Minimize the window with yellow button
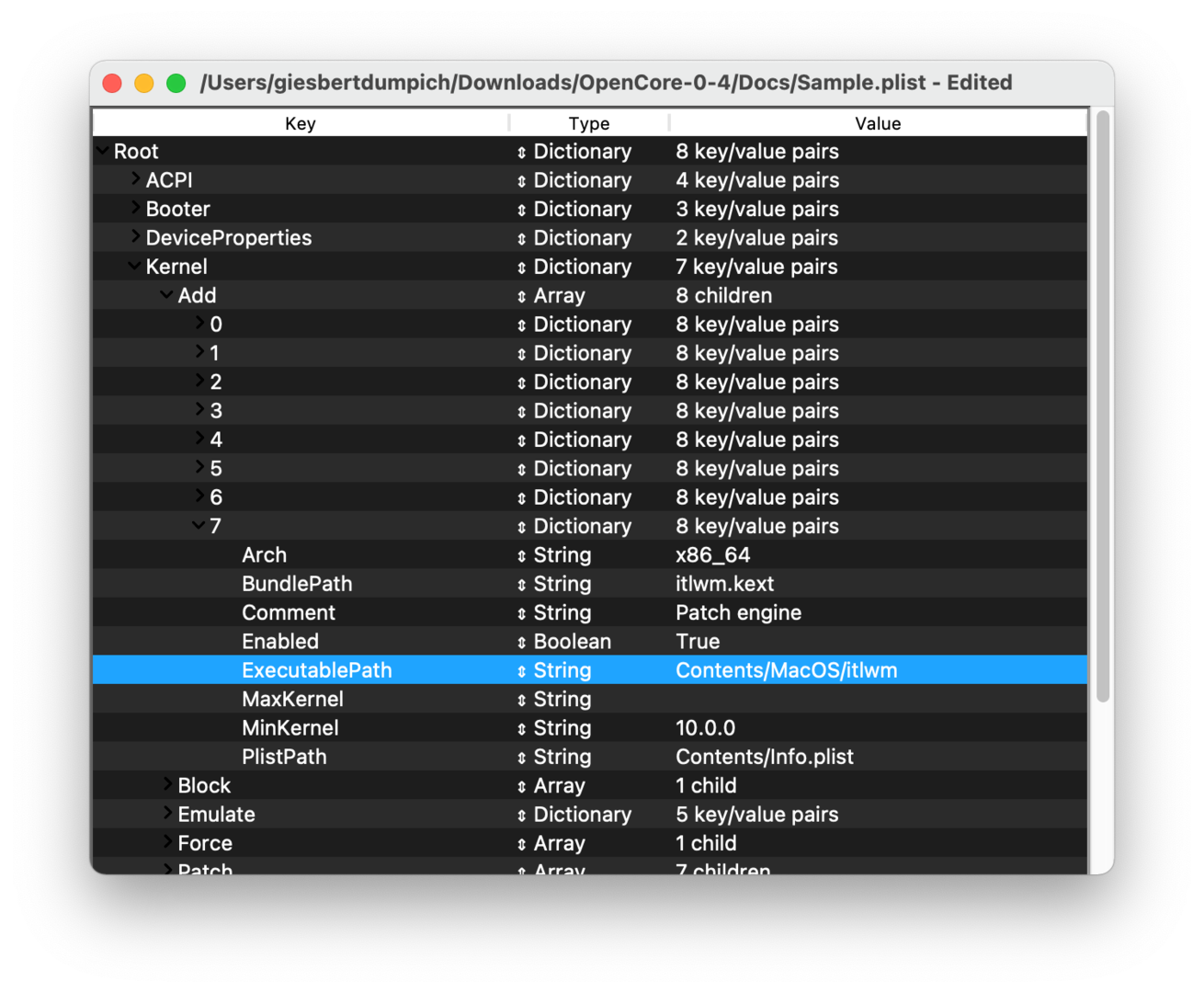This screenshot has width=1204, height=993. tap(144, 84)
